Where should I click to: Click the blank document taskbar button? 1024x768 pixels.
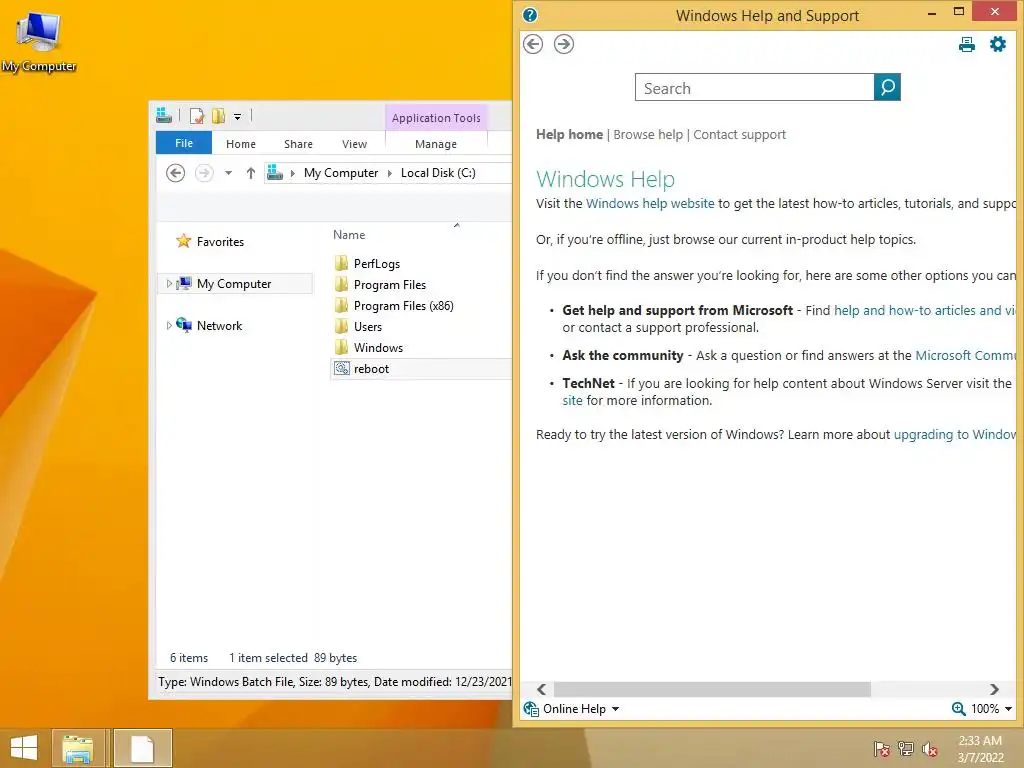[143, 748]
